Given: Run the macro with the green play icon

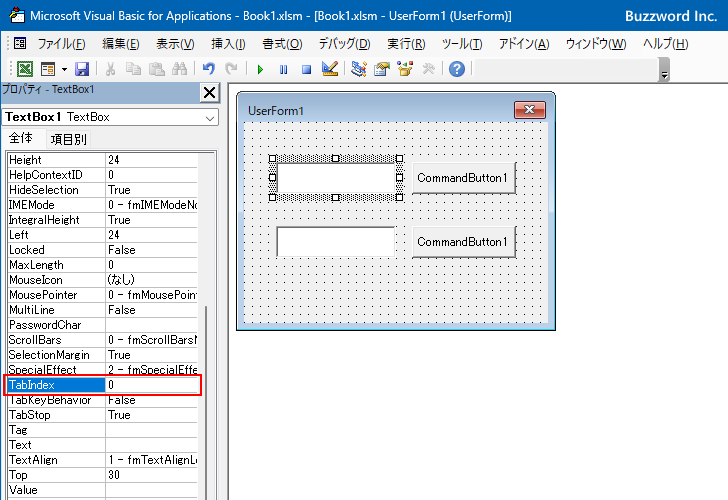Looking at the screenshot, I should pos(260,70).
